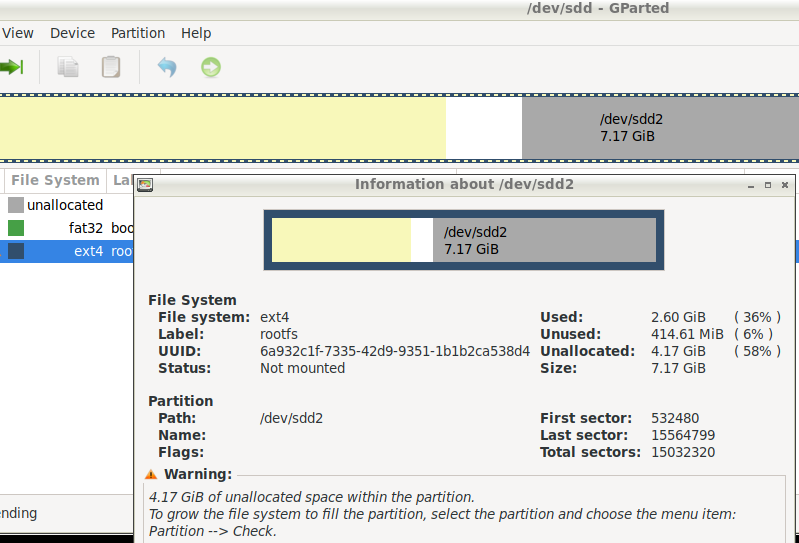Open the Partition menu
The height and width of the screenshot is (543, 799).
pos(138,33)
